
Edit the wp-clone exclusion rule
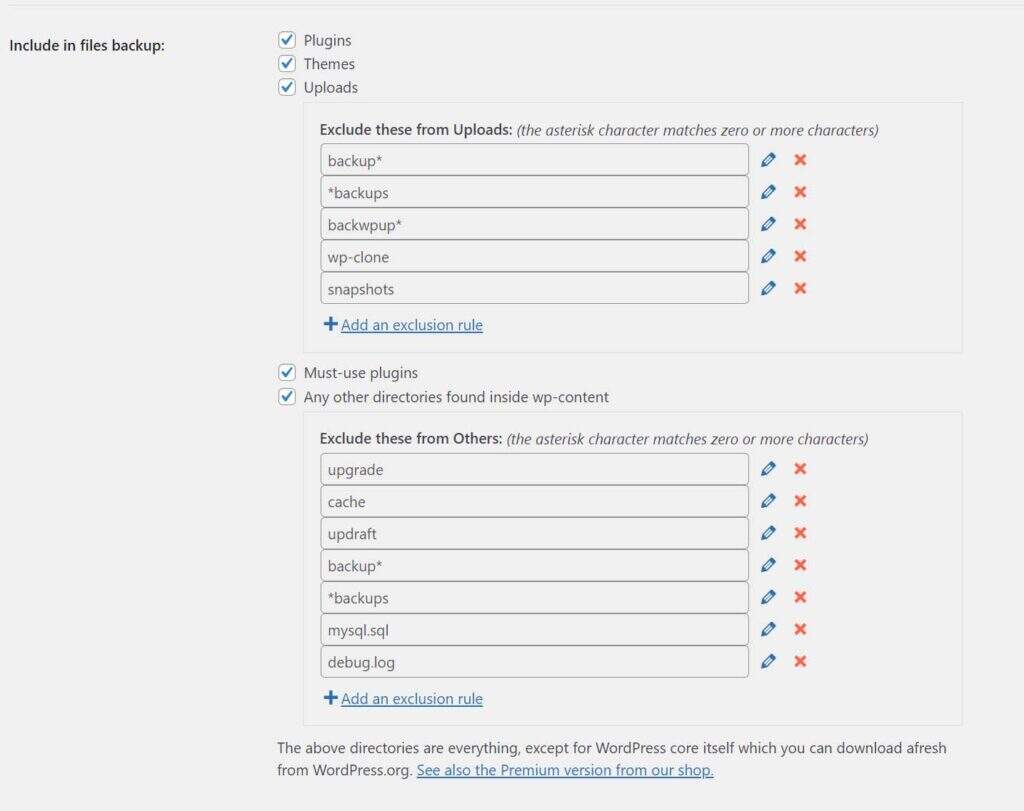(768, 256)
